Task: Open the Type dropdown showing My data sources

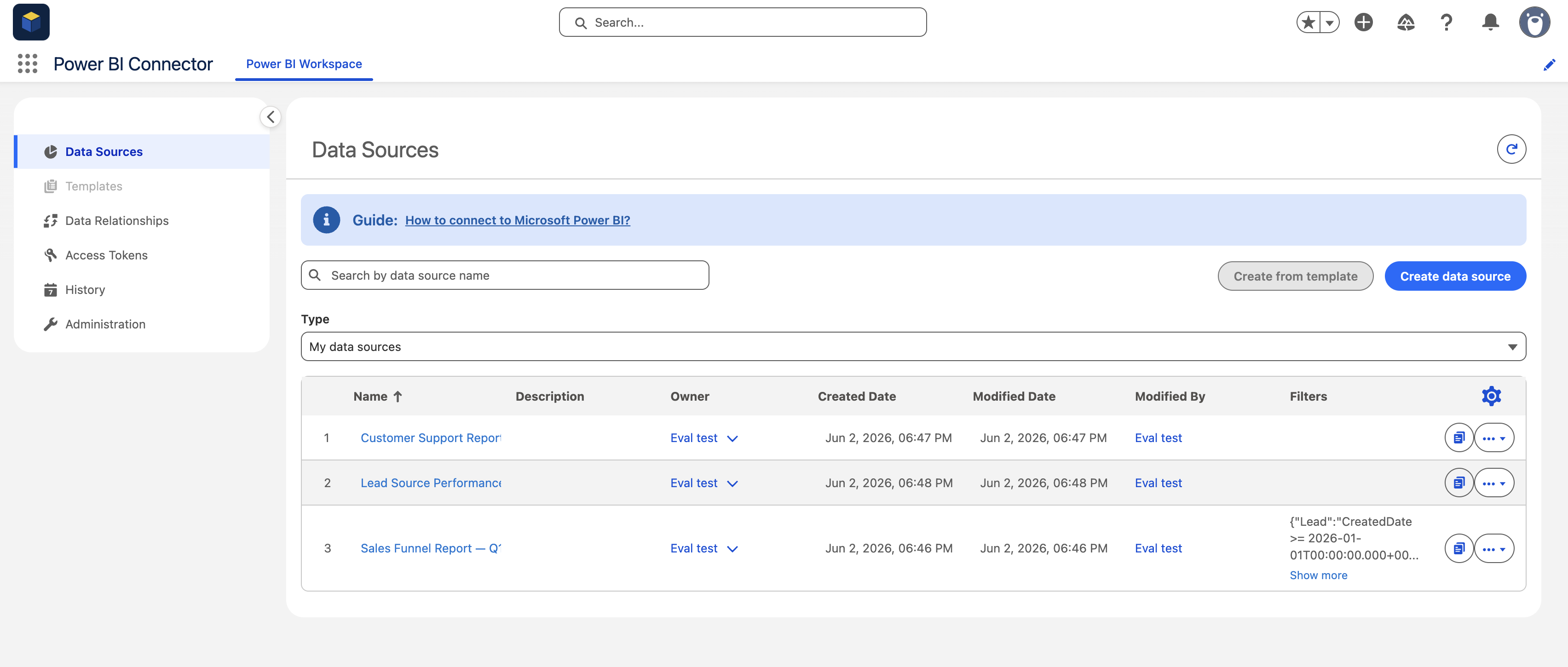Action: pyautogui.click(x=913, y=346)
